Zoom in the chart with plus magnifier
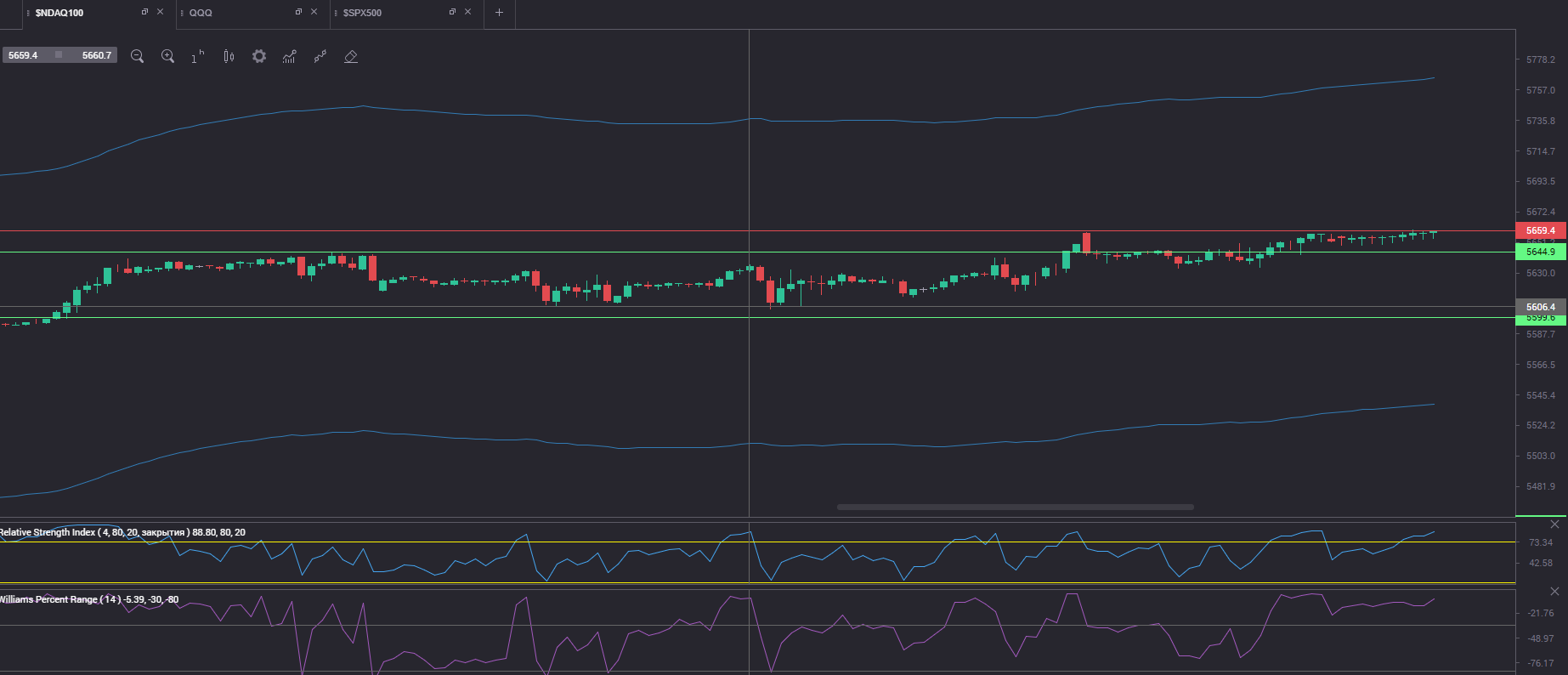This screenshot has height=675, width=1568. pos(167,56)
